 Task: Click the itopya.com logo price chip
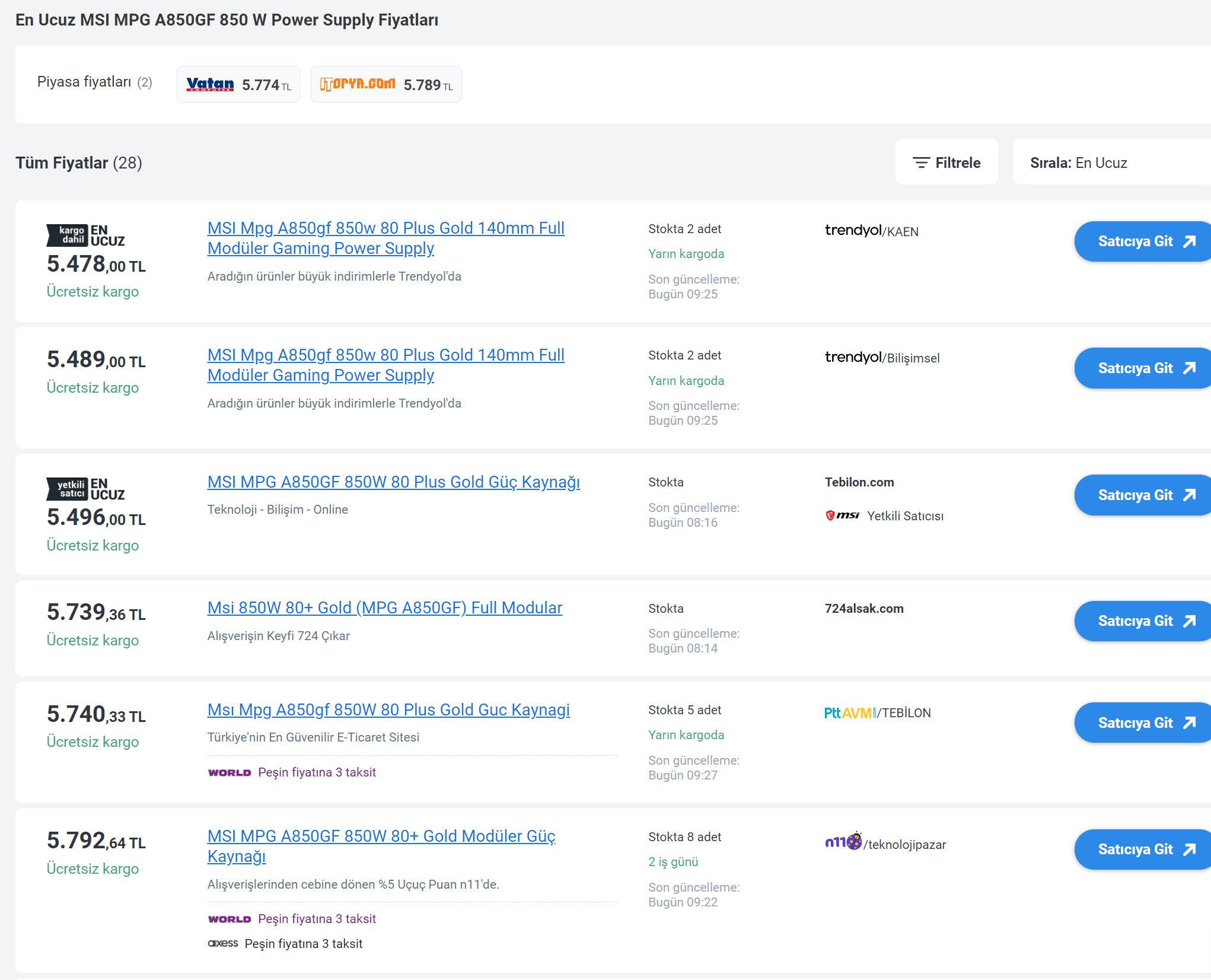tap(385, 84)
